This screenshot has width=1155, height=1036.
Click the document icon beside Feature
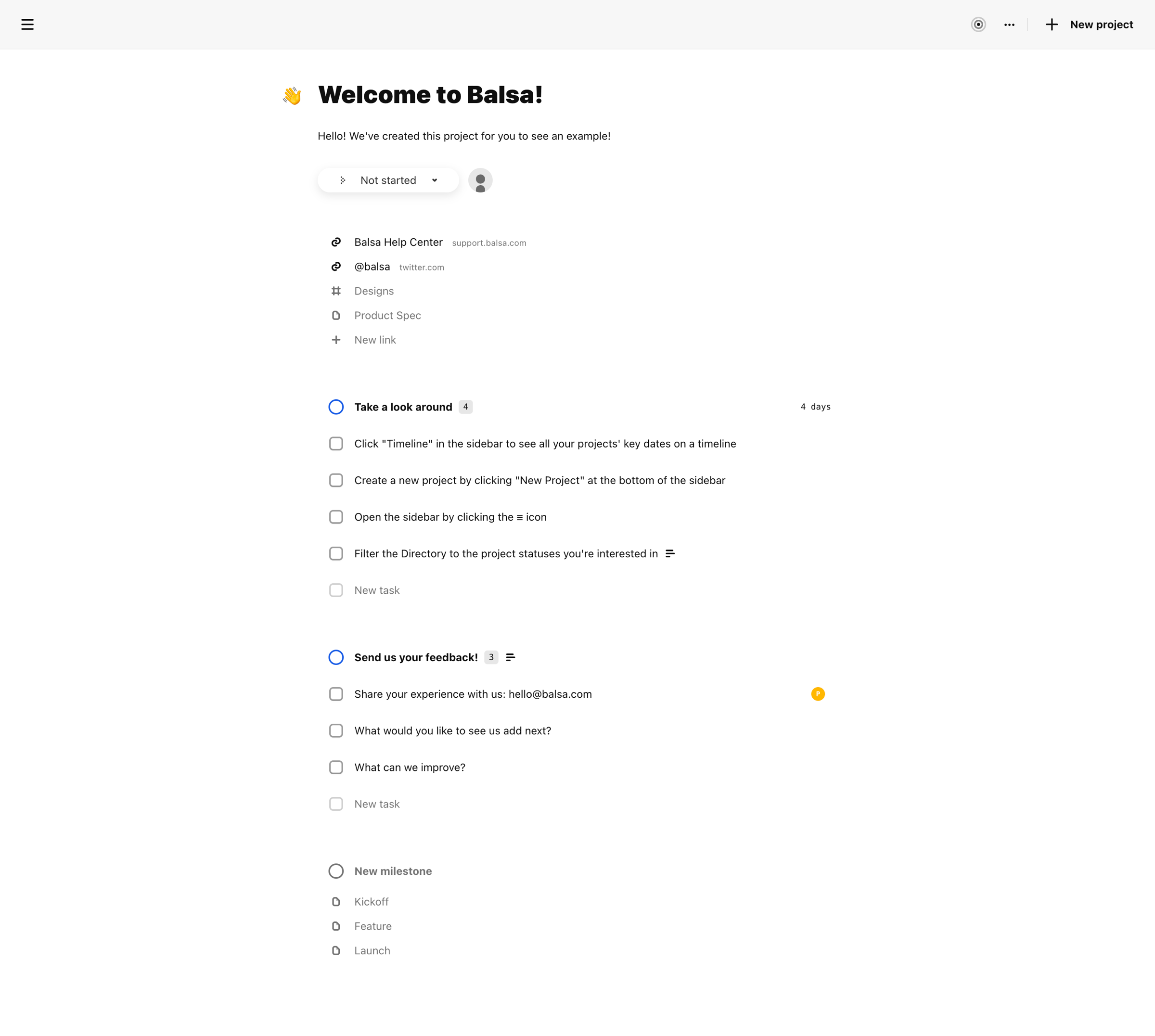(x=336, y=926)
